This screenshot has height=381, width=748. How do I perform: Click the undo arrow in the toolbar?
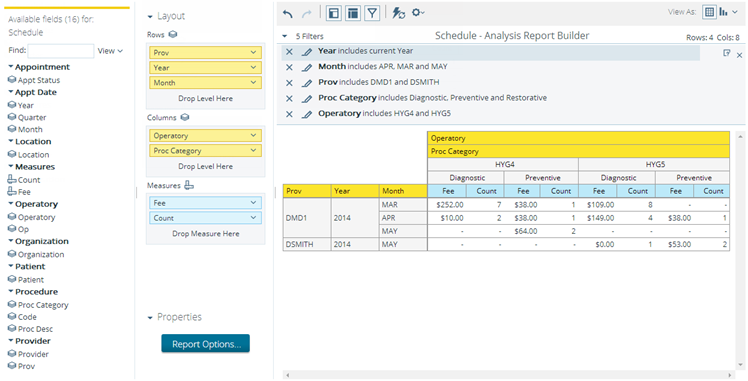point(288,14)
